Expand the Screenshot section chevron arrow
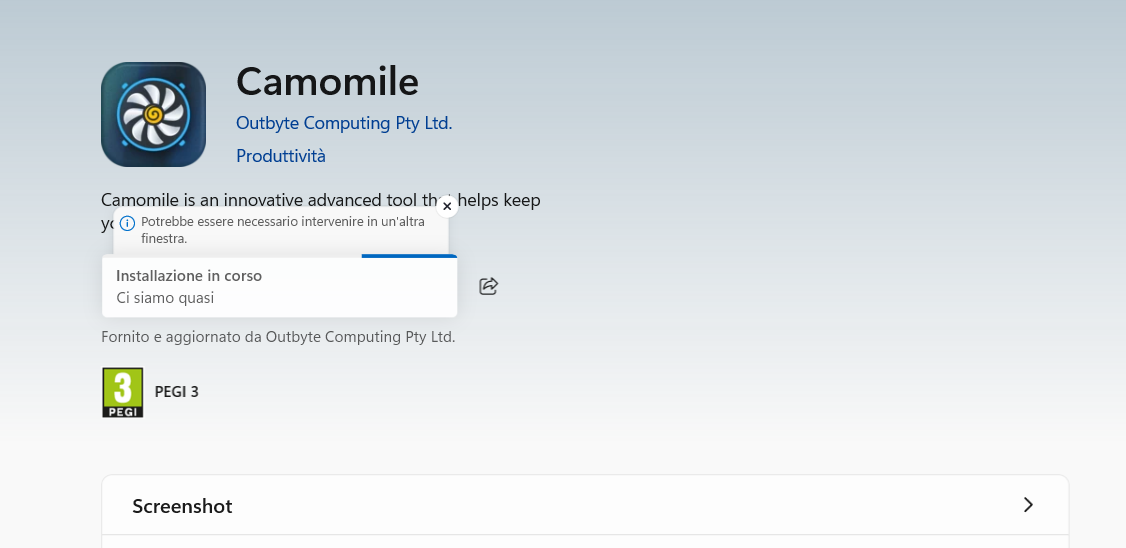 (1028, 505)
